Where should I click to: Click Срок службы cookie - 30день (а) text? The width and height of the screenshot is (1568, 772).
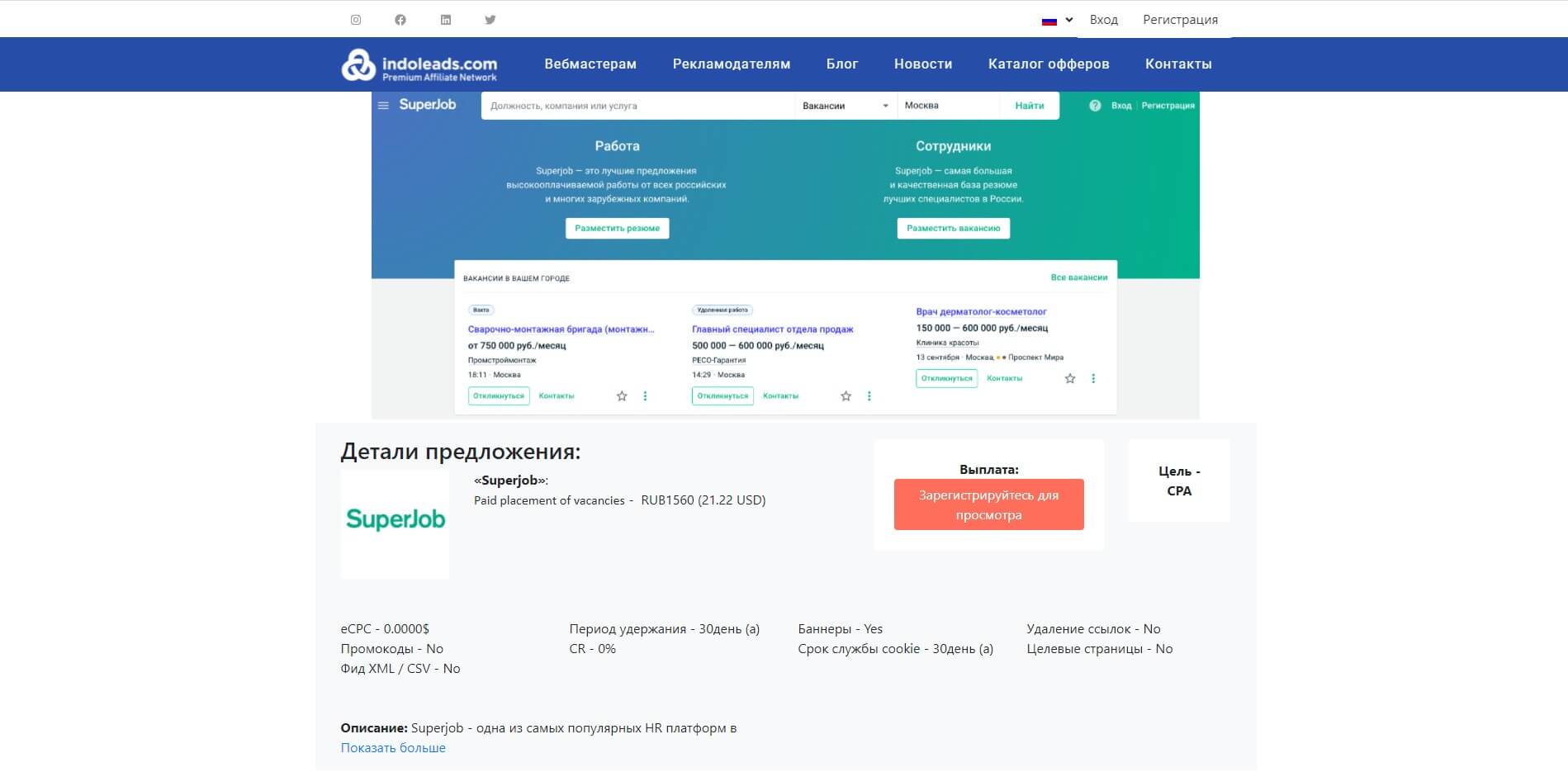[x=896, y=649]
